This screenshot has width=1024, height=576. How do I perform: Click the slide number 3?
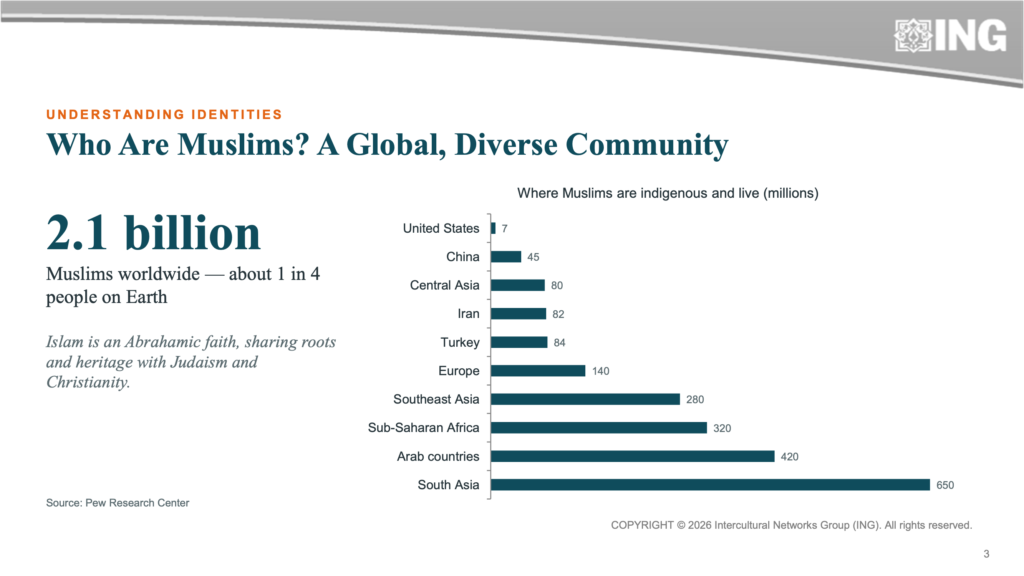pos(986,554)
